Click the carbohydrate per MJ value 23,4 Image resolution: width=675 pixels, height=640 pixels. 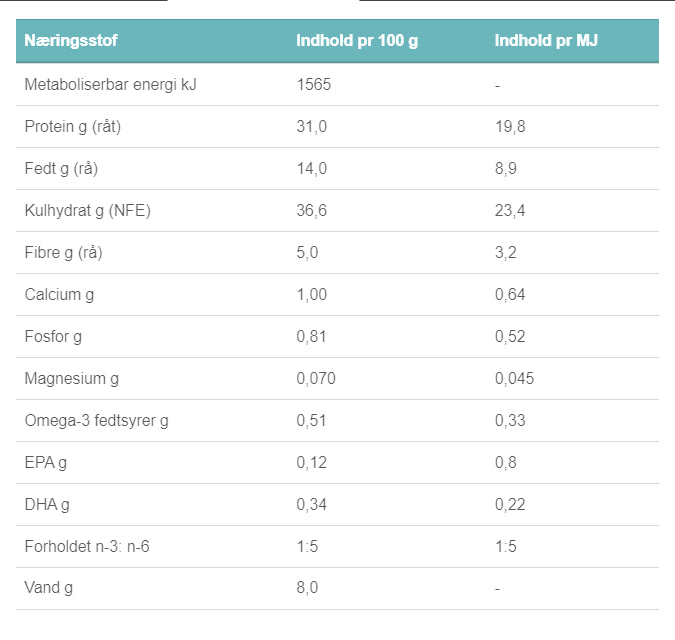pyautogui.click(x=509, y=210)
